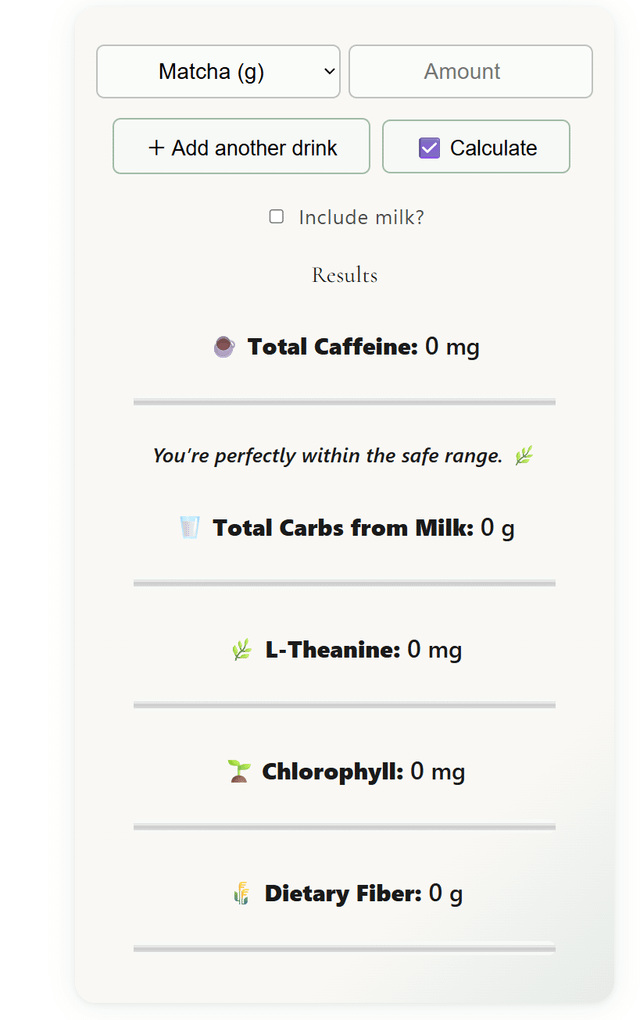
Task: Click the purple checkmark icon on Calculate
Action: point(429,148)
